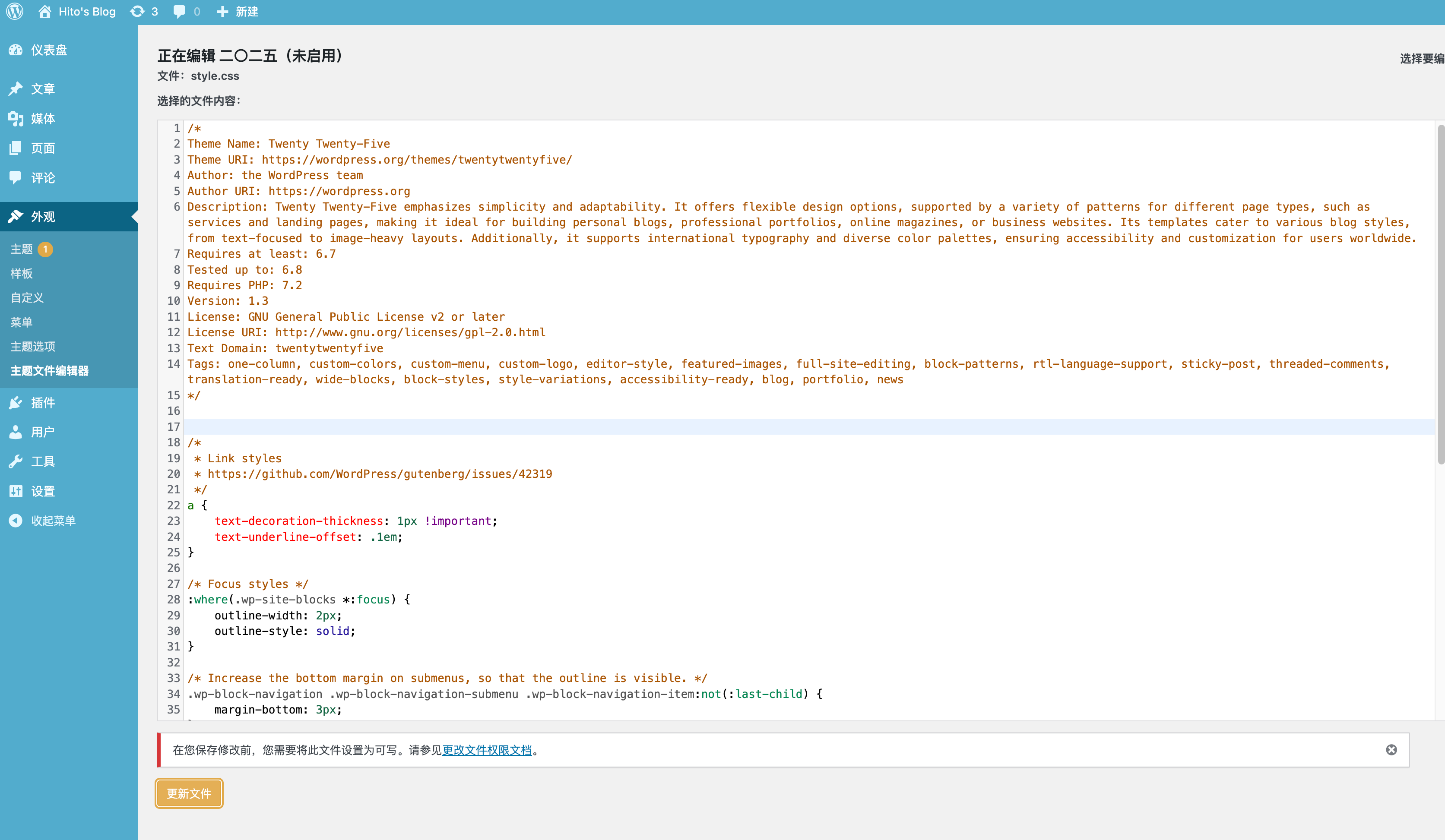
Task: Open the Hito's Blog home icon
Action: pyautogui.click(x=45, y=12)
